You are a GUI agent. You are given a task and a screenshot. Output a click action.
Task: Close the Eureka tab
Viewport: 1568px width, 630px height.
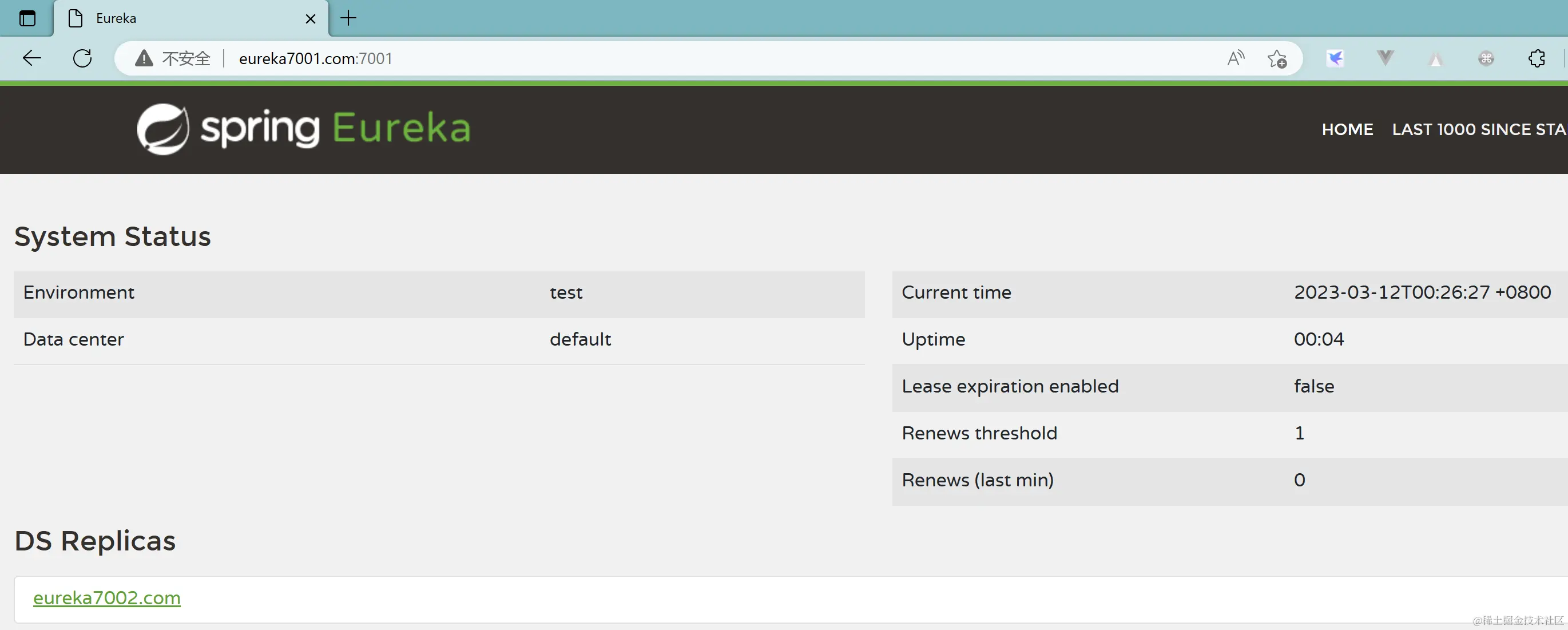tap(311, 19)
